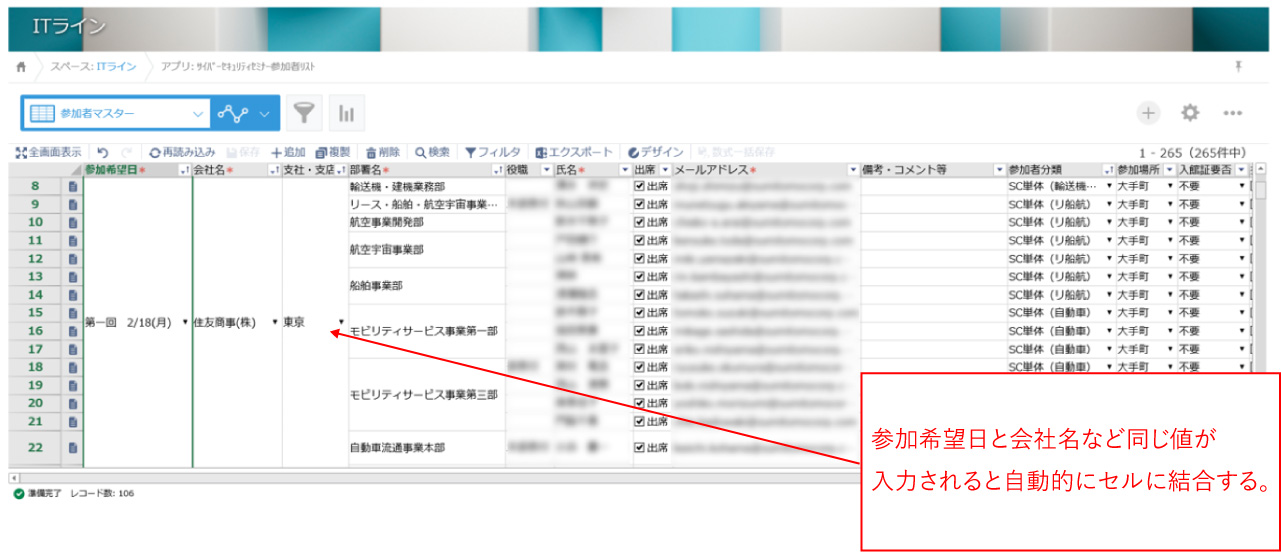1281x552 pixels.
Task: Open the three-dots more options menu
Action: tap(1232, 113)
